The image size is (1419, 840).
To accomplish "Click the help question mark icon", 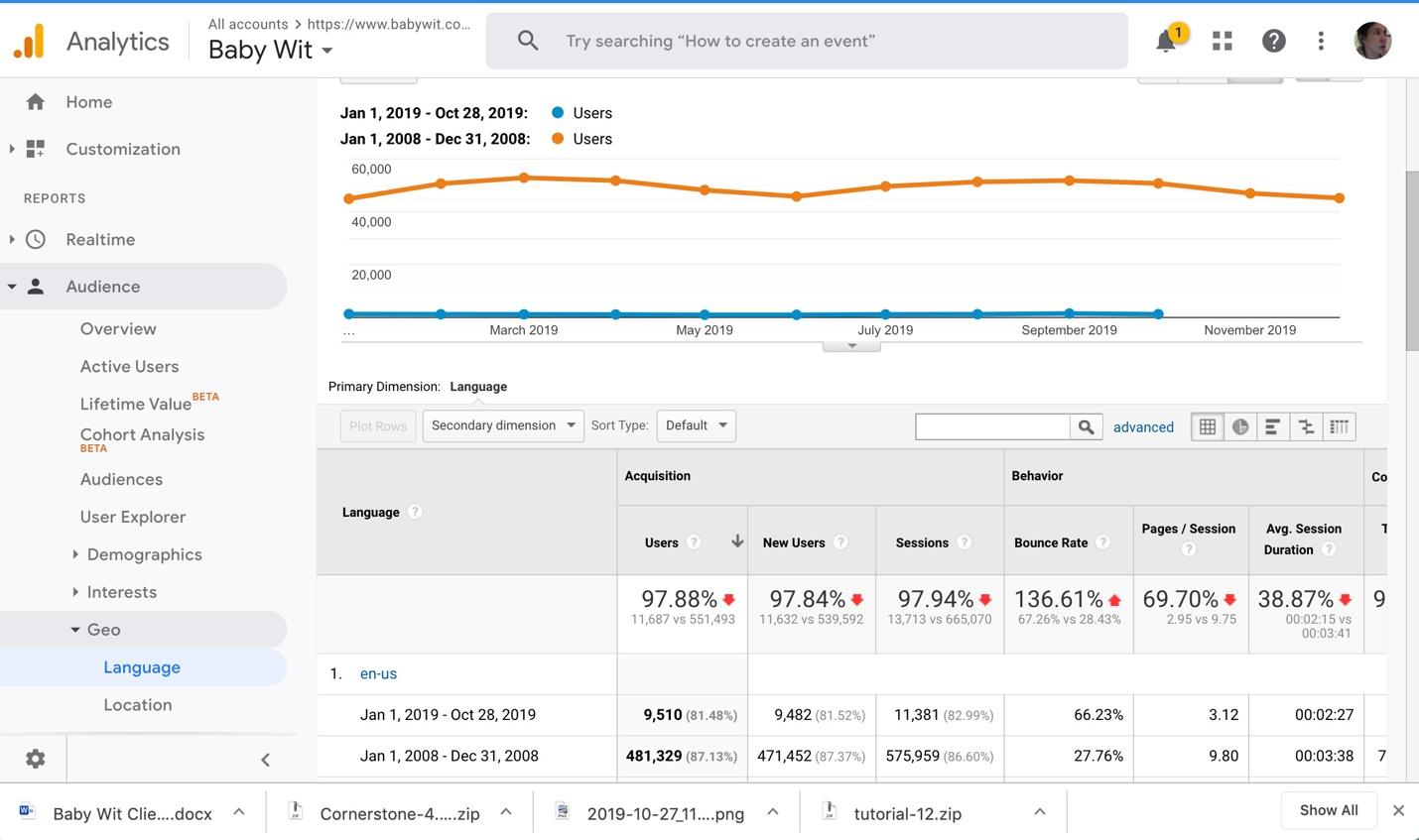I will coord(1273,41).
